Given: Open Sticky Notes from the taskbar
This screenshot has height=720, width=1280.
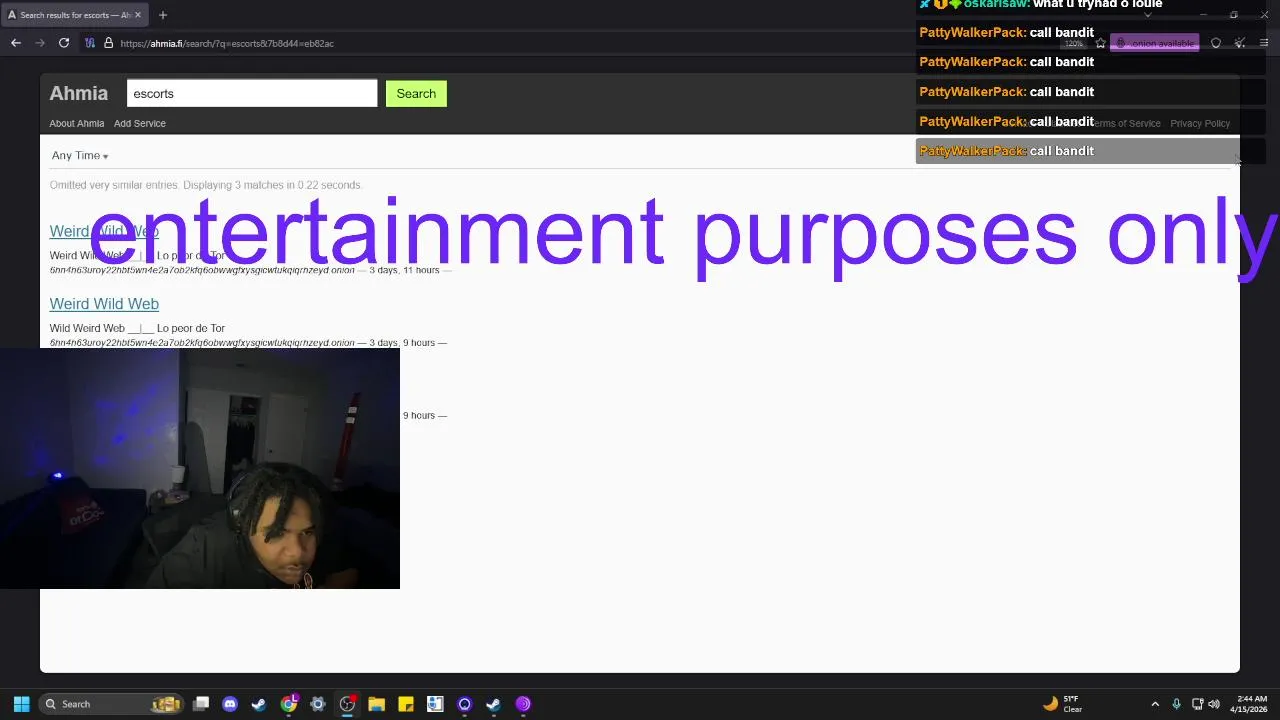Looking at the screenshot, I should (406, 704).
